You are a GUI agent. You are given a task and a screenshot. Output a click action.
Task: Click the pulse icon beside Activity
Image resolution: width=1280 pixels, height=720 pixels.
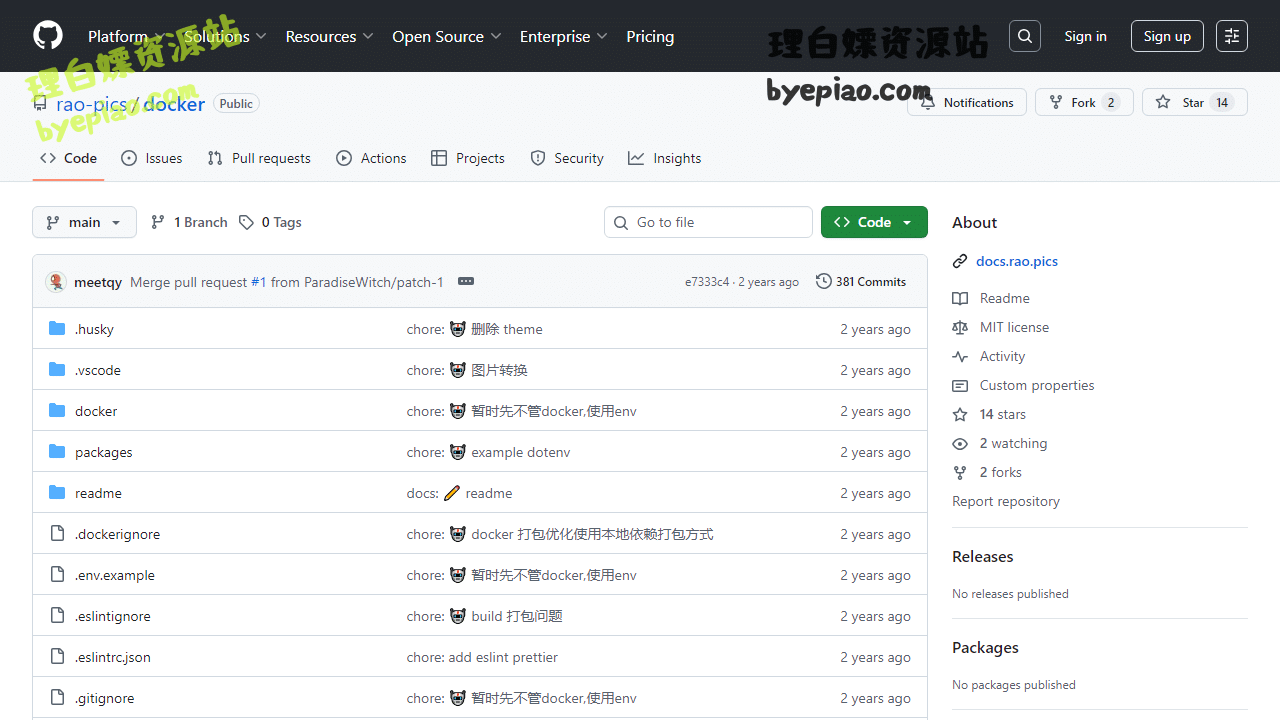pos(960,356)
